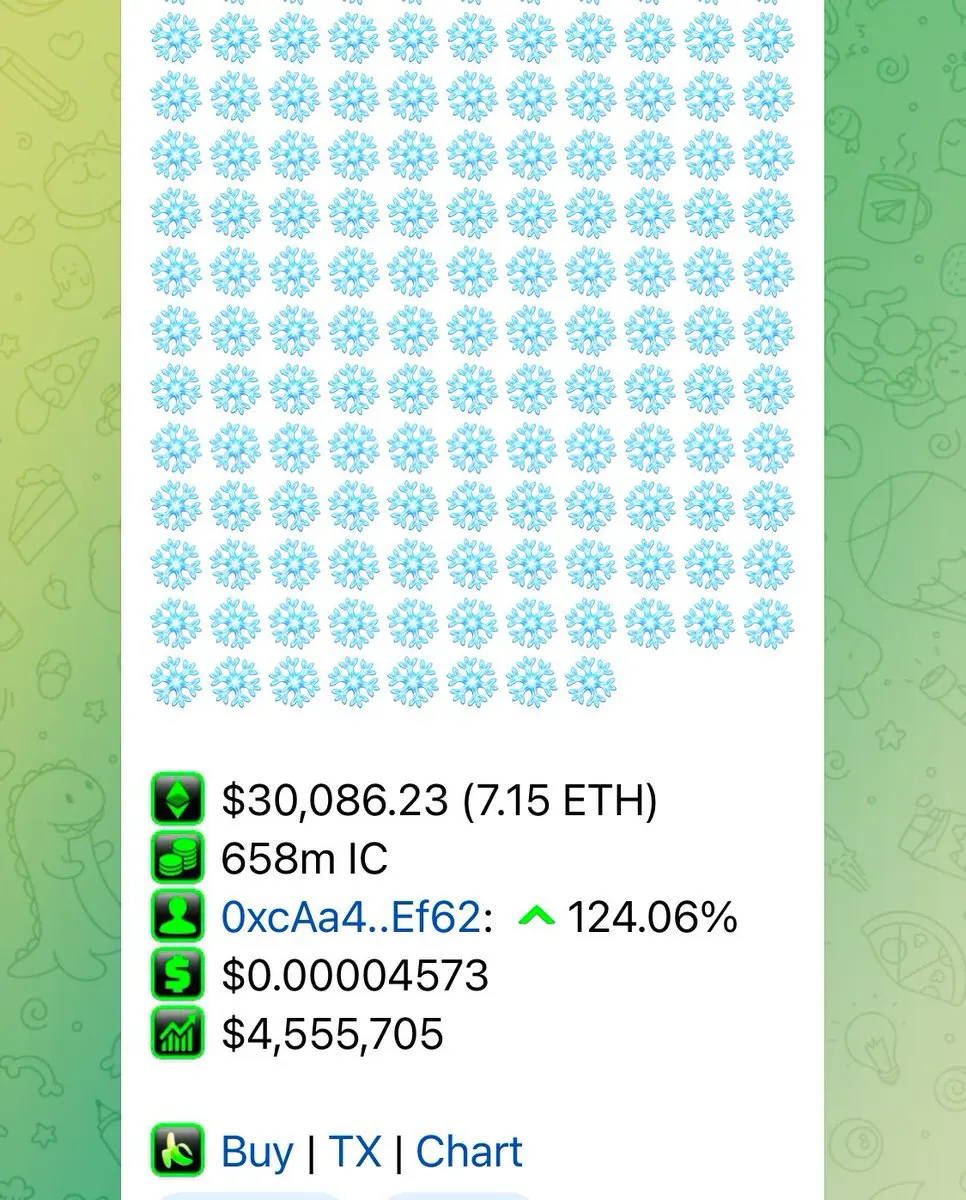Click the green chart growth icon
Screen dimensions: 966x1200
tap(177, 1033)
